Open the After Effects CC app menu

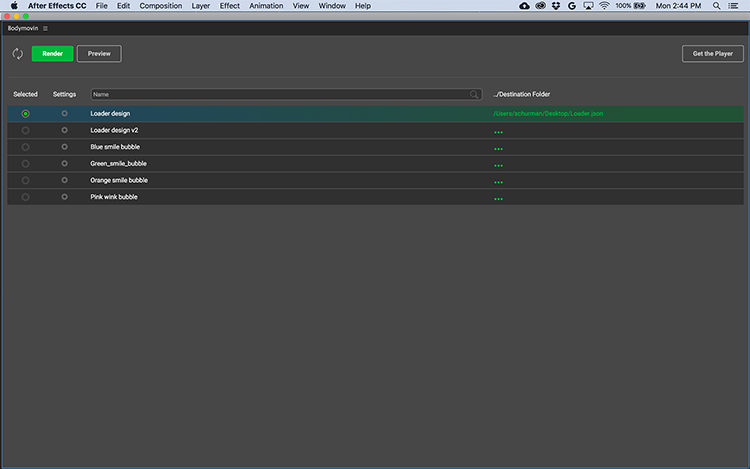(x=57, y=6)
